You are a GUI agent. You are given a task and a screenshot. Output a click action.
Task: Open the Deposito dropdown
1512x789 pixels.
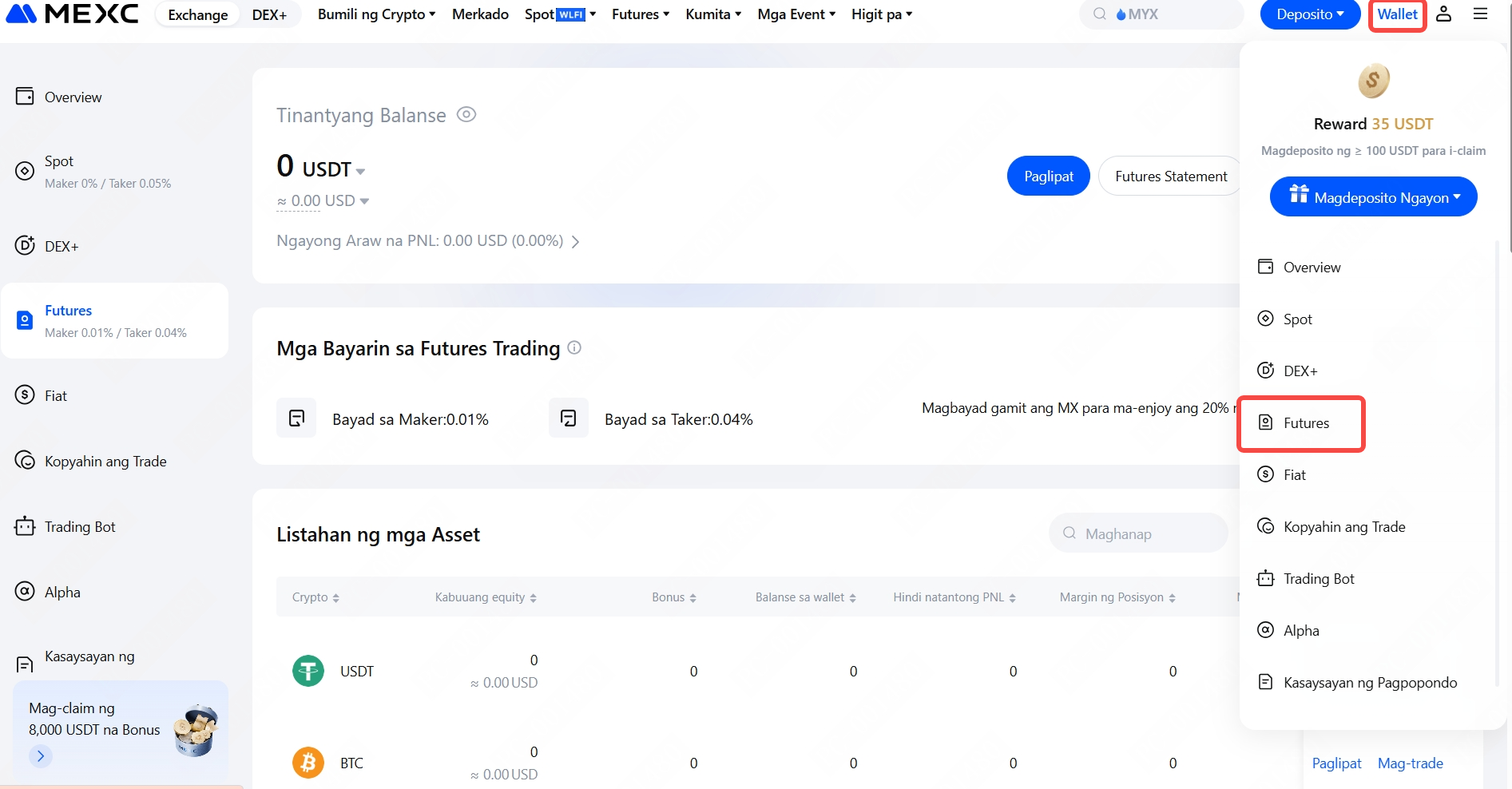pyautogui.click(x=1310, y=14)
